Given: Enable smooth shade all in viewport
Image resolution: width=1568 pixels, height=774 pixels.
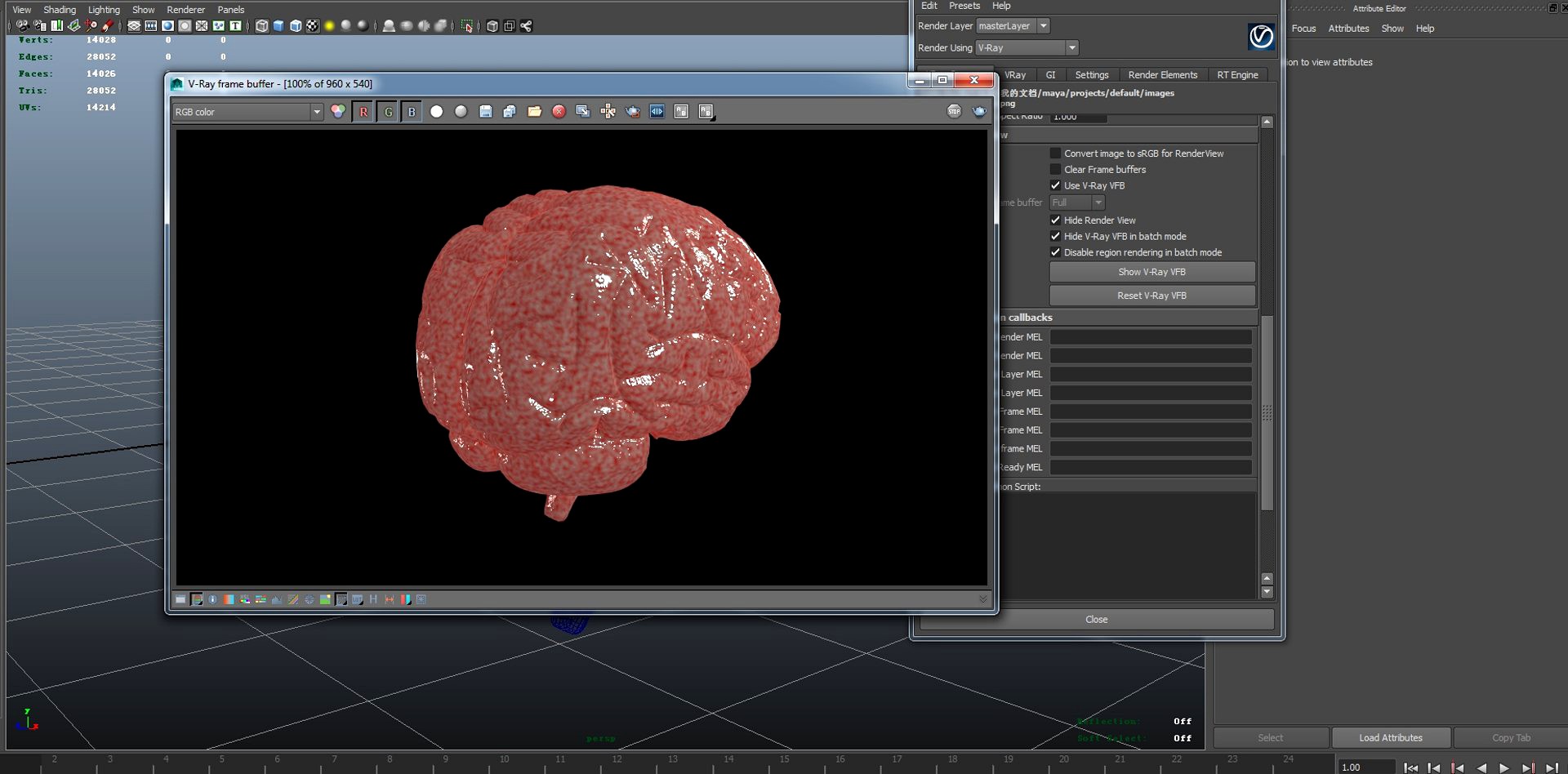Looking at the screenshot, I should (278, 26).
